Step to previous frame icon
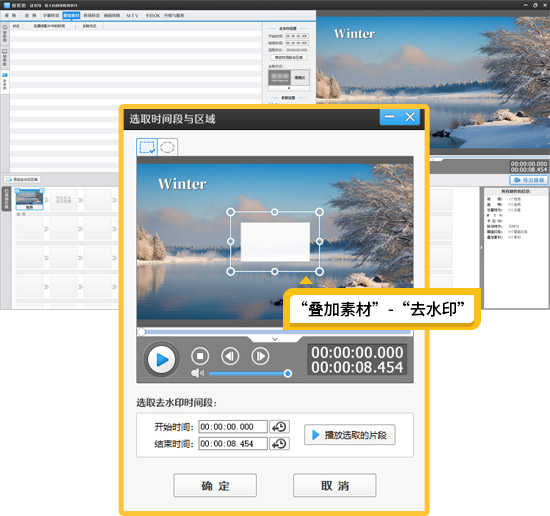This screenshot has width=550, height=516. coord(230,356)
